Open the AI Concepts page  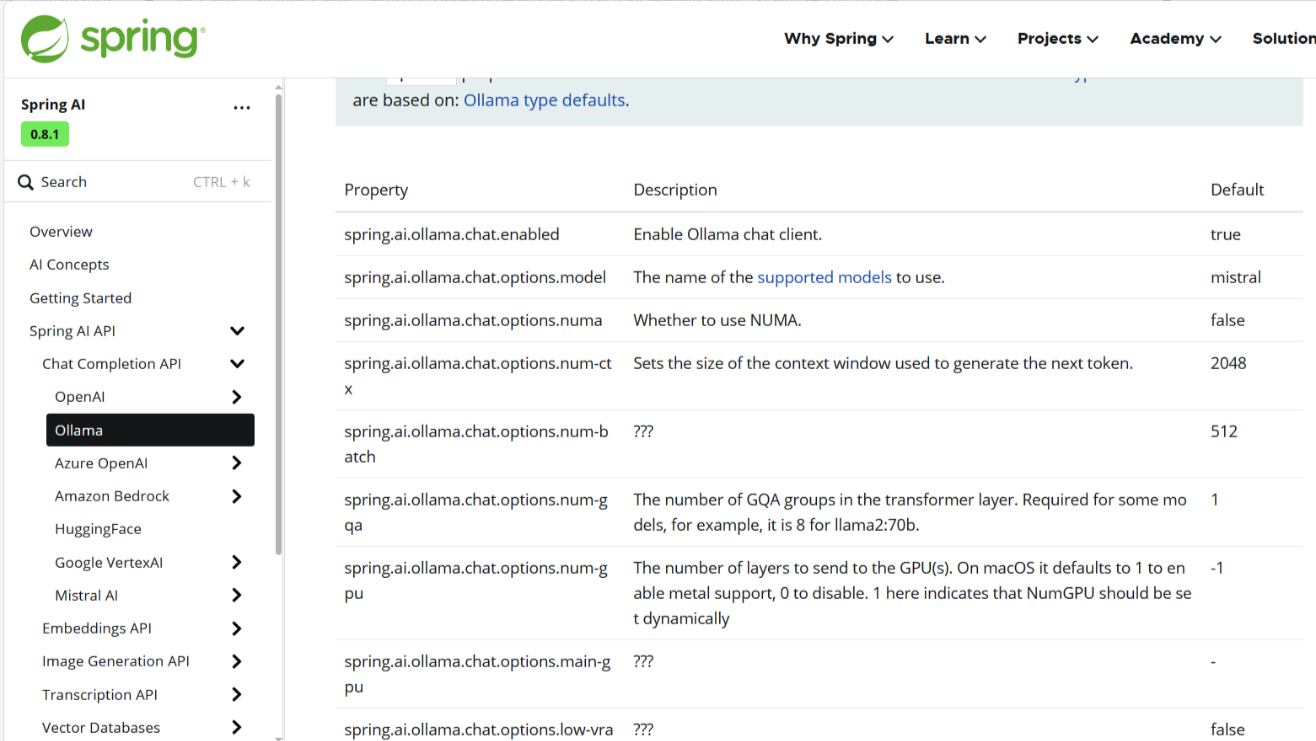pos(69,265)
